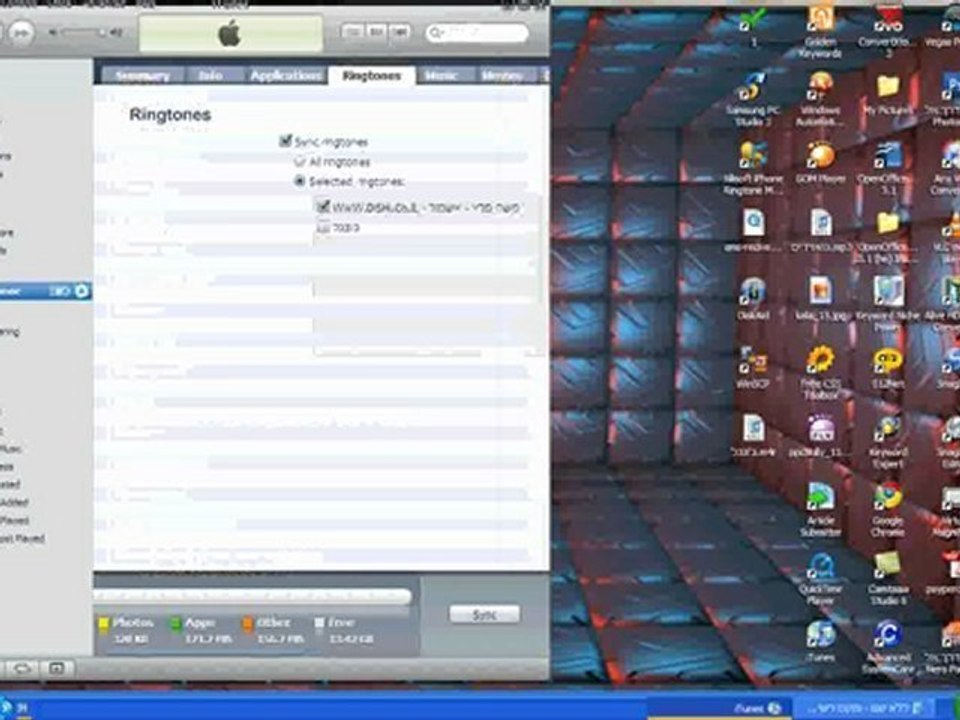
Task: Select the Selected ringtones radio button
Action: (x=299, y=181)
